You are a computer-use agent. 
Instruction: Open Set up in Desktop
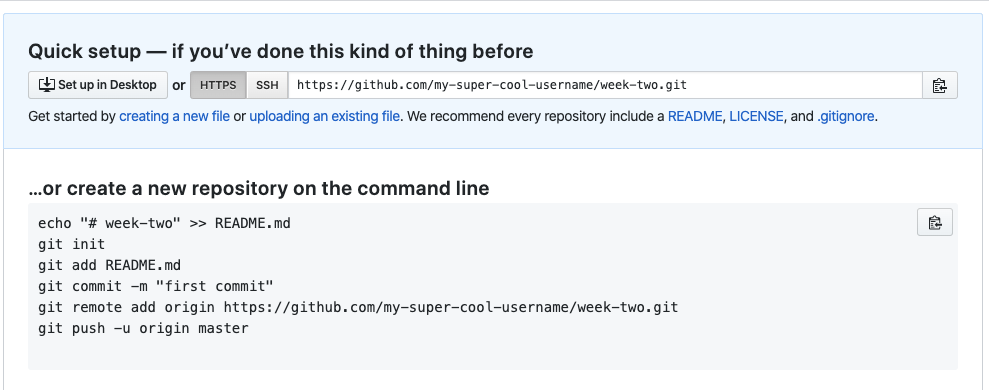click(98, 85)
